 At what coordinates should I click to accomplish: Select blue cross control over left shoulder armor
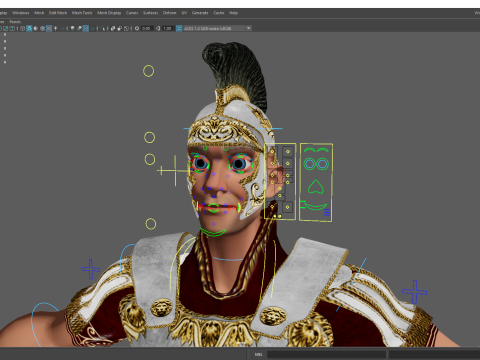[x=415, y=292]
